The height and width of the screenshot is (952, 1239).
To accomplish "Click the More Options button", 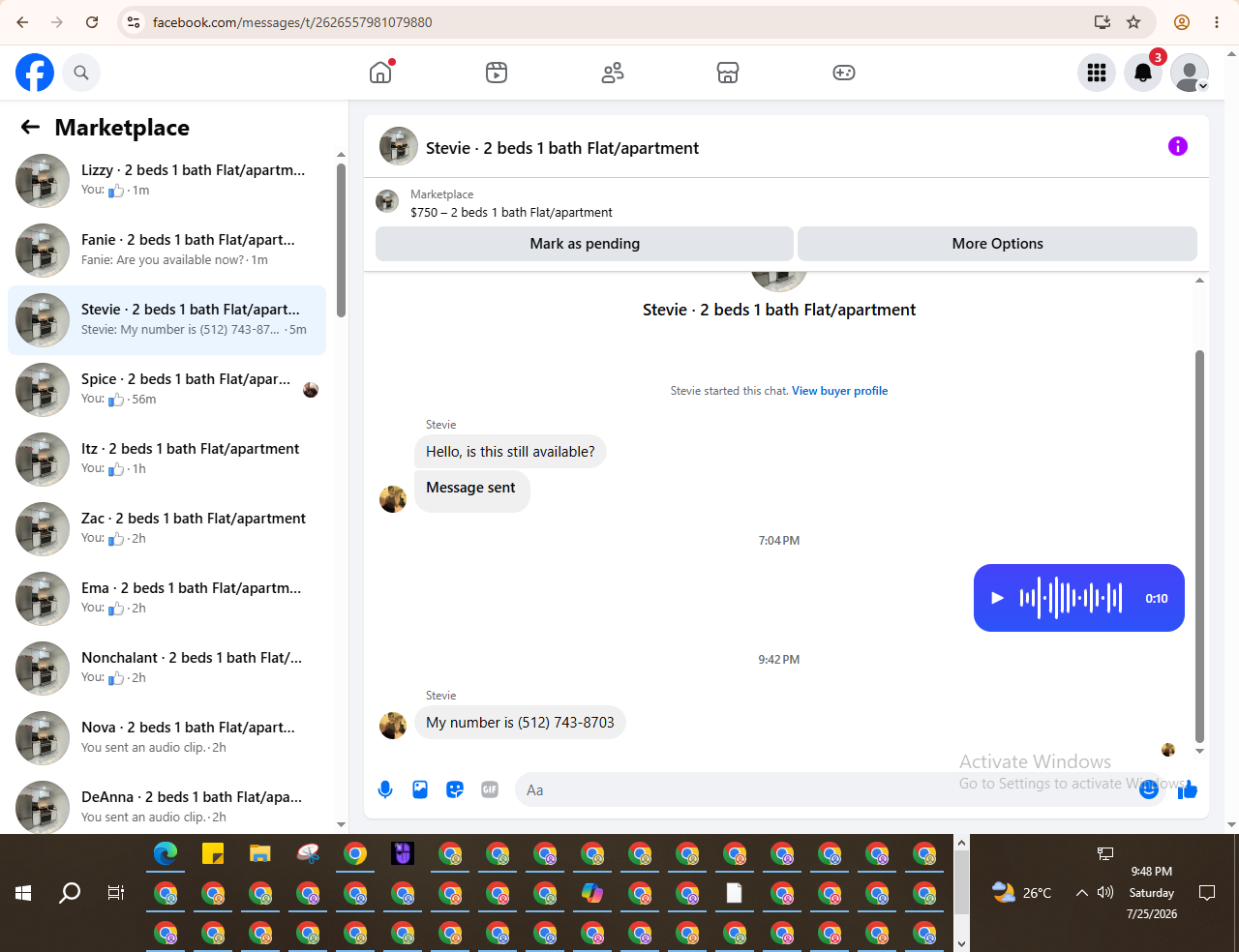I will (997, 244).
